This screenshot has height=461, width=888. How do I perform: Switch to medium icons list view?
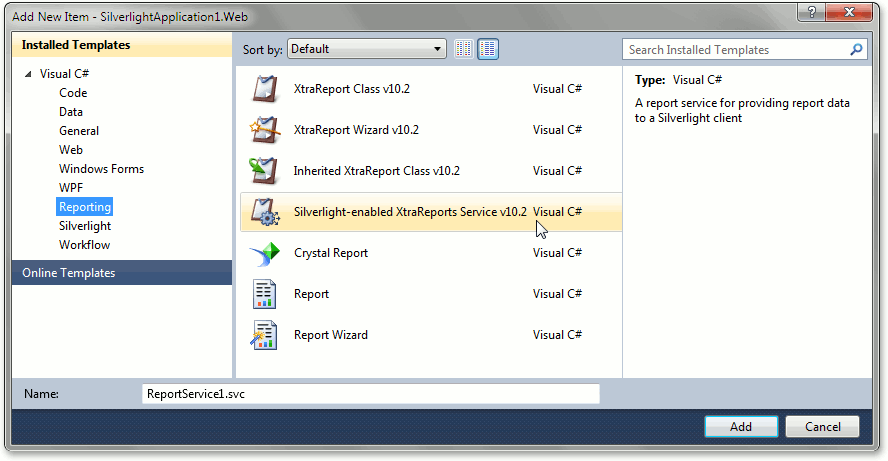[x=488, y=49]
